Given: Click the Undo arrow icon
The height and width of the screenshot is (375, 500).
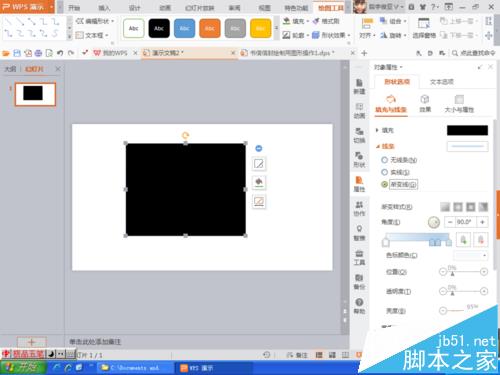Looking at the screenshot, I should (60, 53).
